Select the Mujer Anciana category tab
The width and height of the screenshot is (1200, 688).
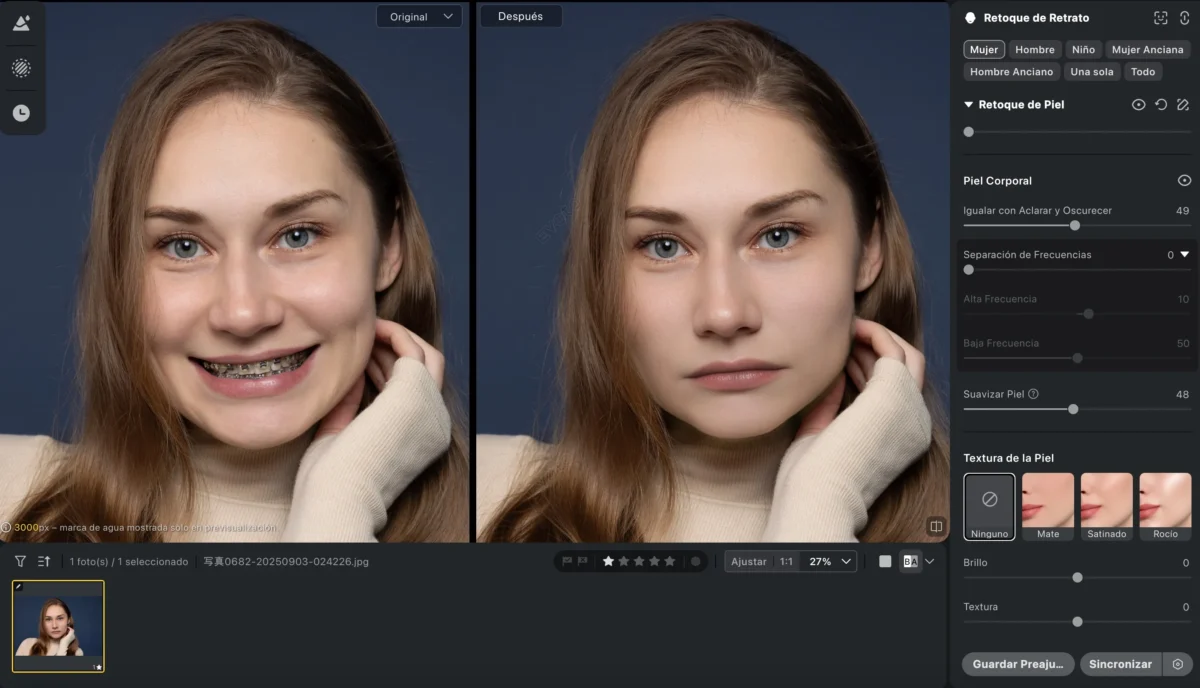tap(1147, 49)
